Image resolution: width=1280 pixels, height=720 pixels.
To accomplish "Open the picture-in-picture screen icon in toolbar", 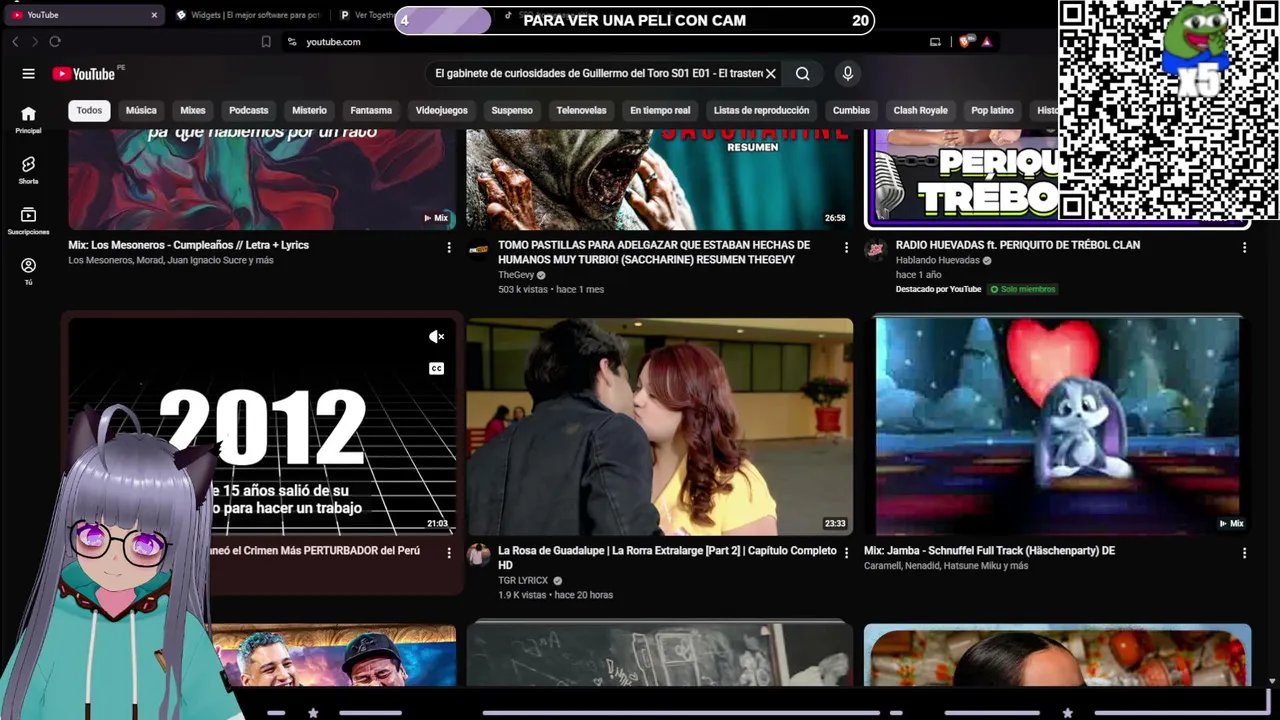I will coord(935,42).
